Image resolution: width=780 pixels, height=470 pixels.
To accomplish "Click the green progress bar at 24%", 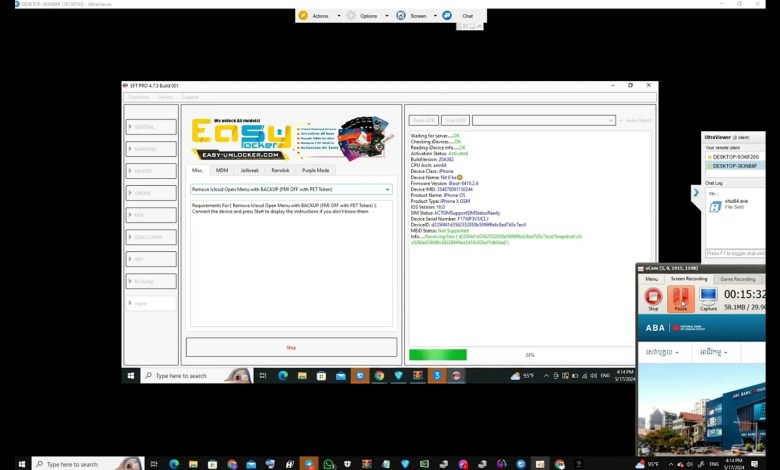I will pos(438,355).
